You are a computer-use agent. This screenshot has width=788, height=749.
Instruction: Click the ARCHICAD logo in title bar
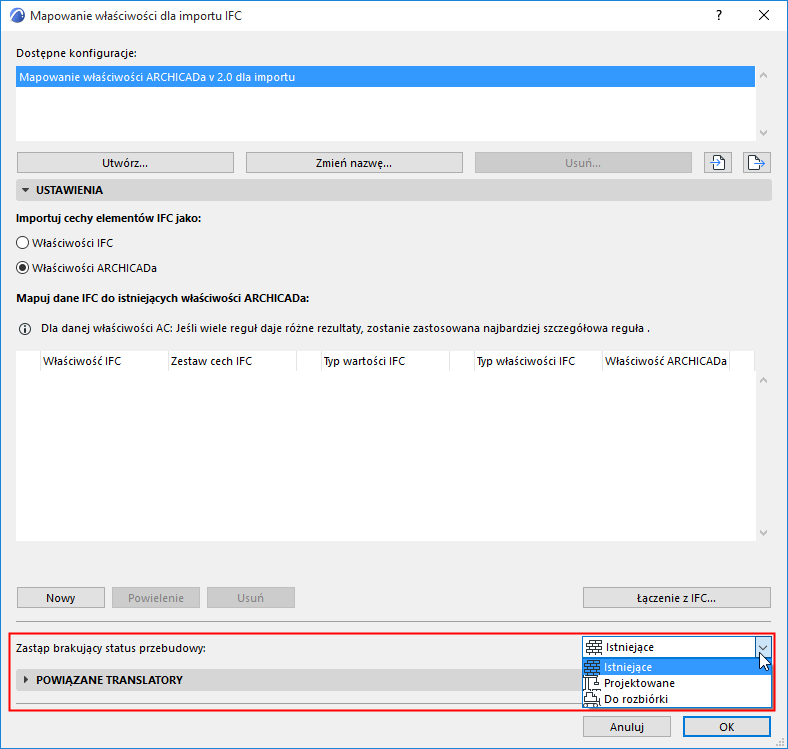(x=17, y=16)
